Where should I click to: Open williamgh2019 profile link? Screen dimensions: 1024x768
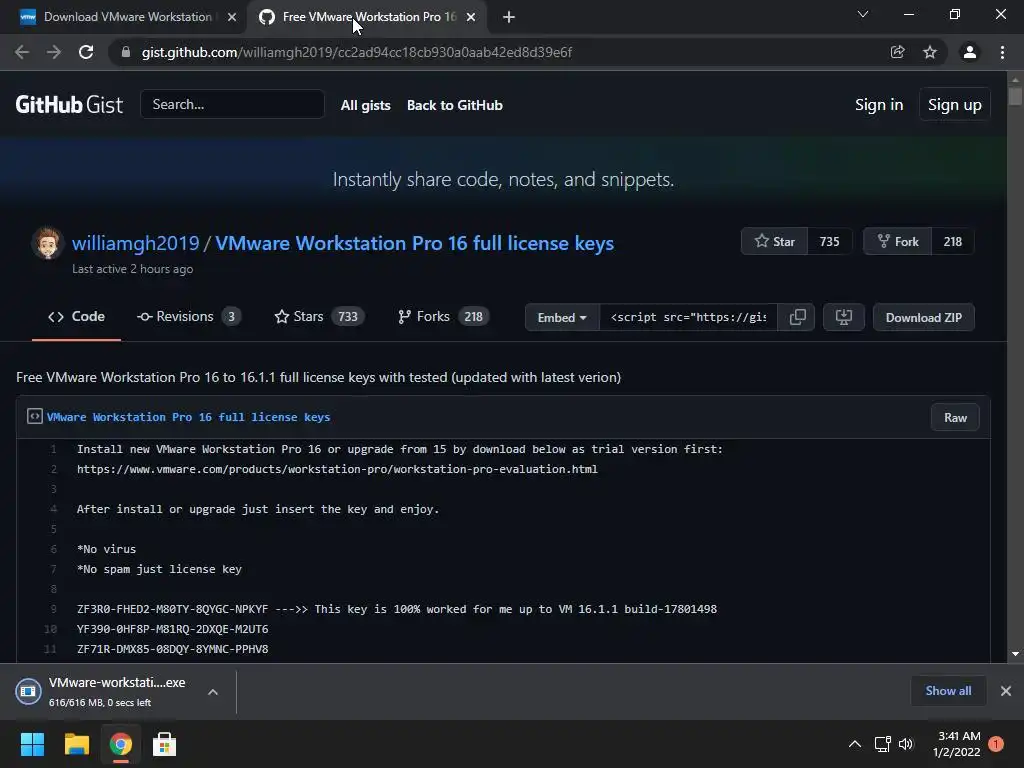(x=135, y=243)
